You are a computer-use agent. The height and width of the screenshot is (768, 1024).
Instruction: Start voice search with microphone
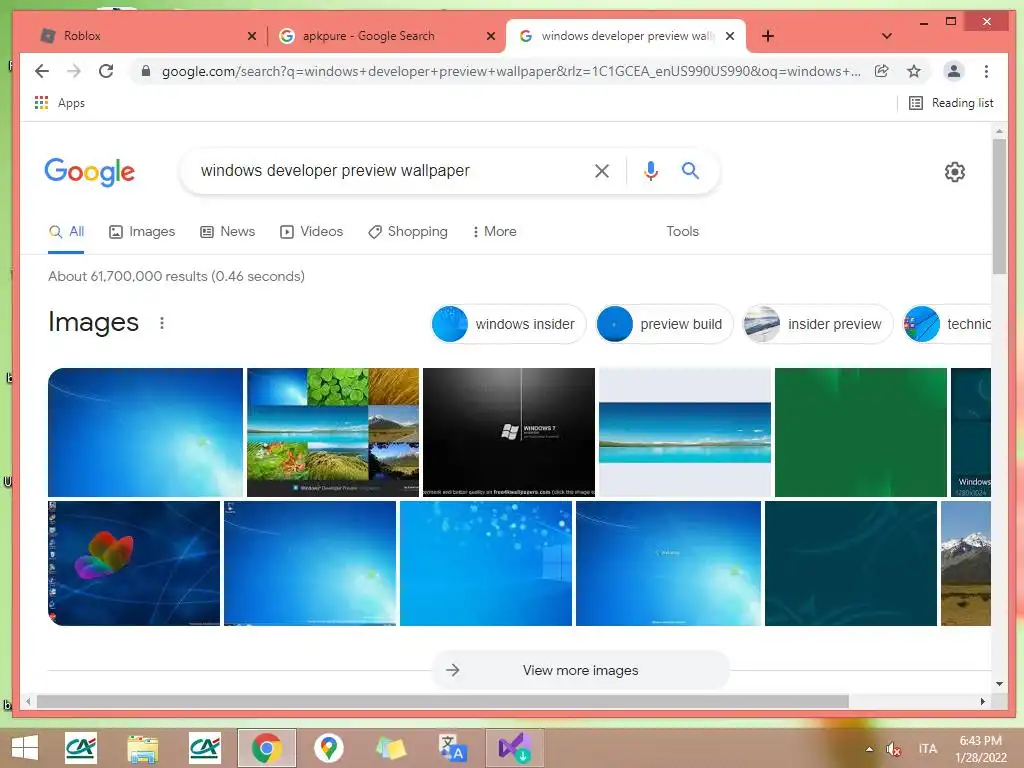650,171
